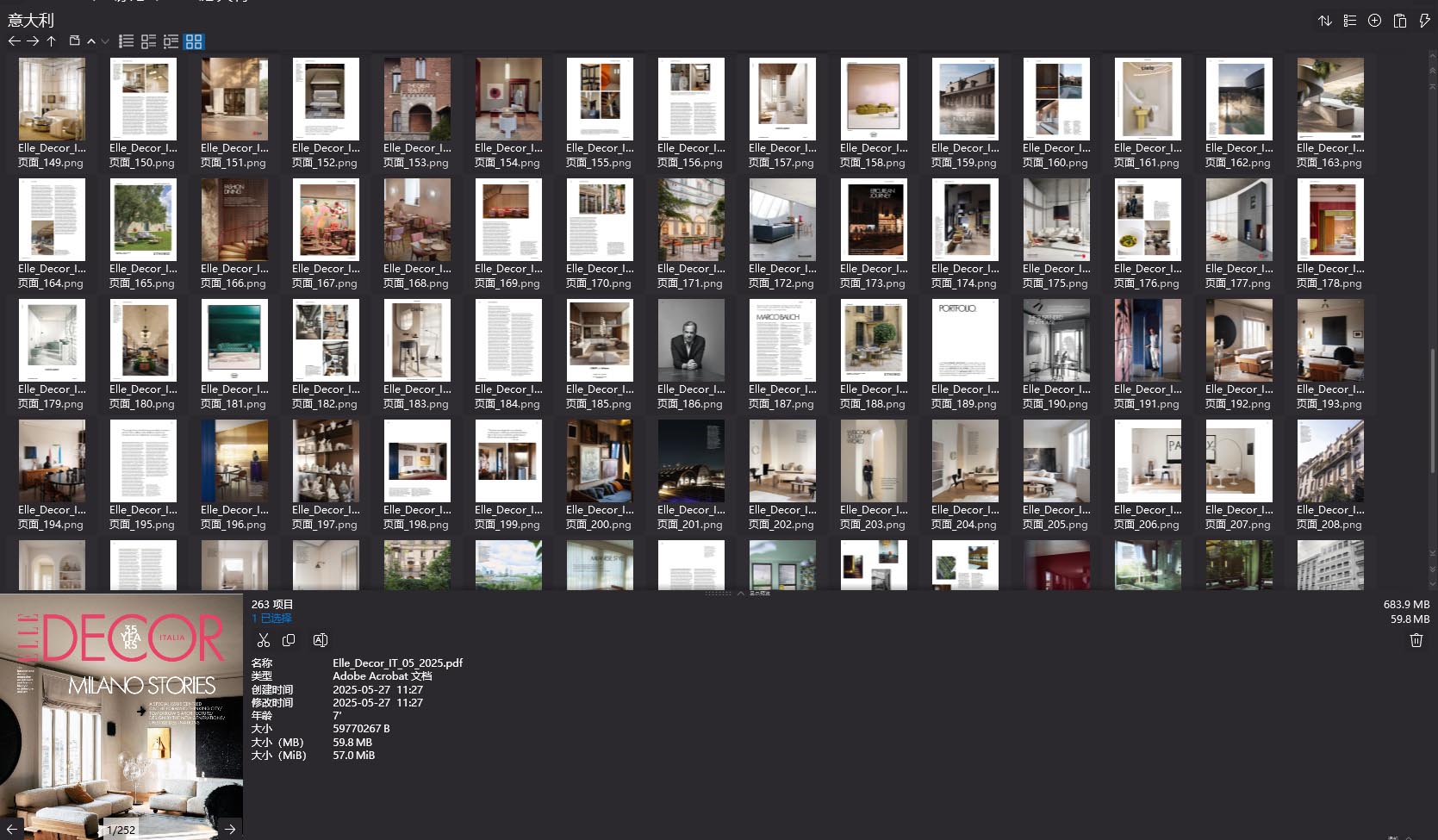The width and height of the screenshot is (1438, 840).
Task: Open the column selection list menu
Action: [1350, 21]
